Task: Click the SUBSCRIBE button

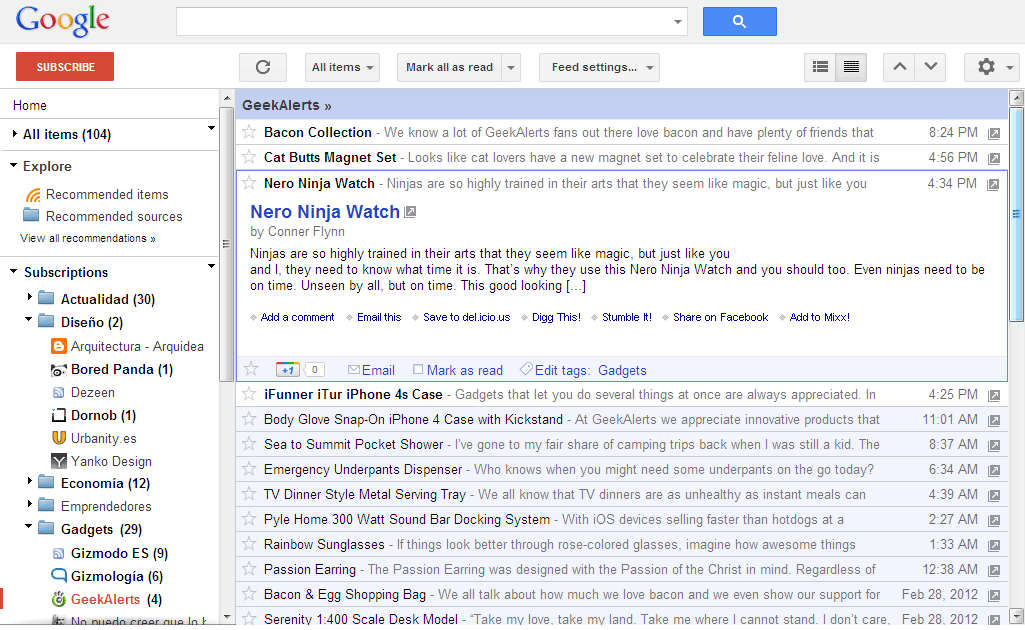Action: click(64, 66)
